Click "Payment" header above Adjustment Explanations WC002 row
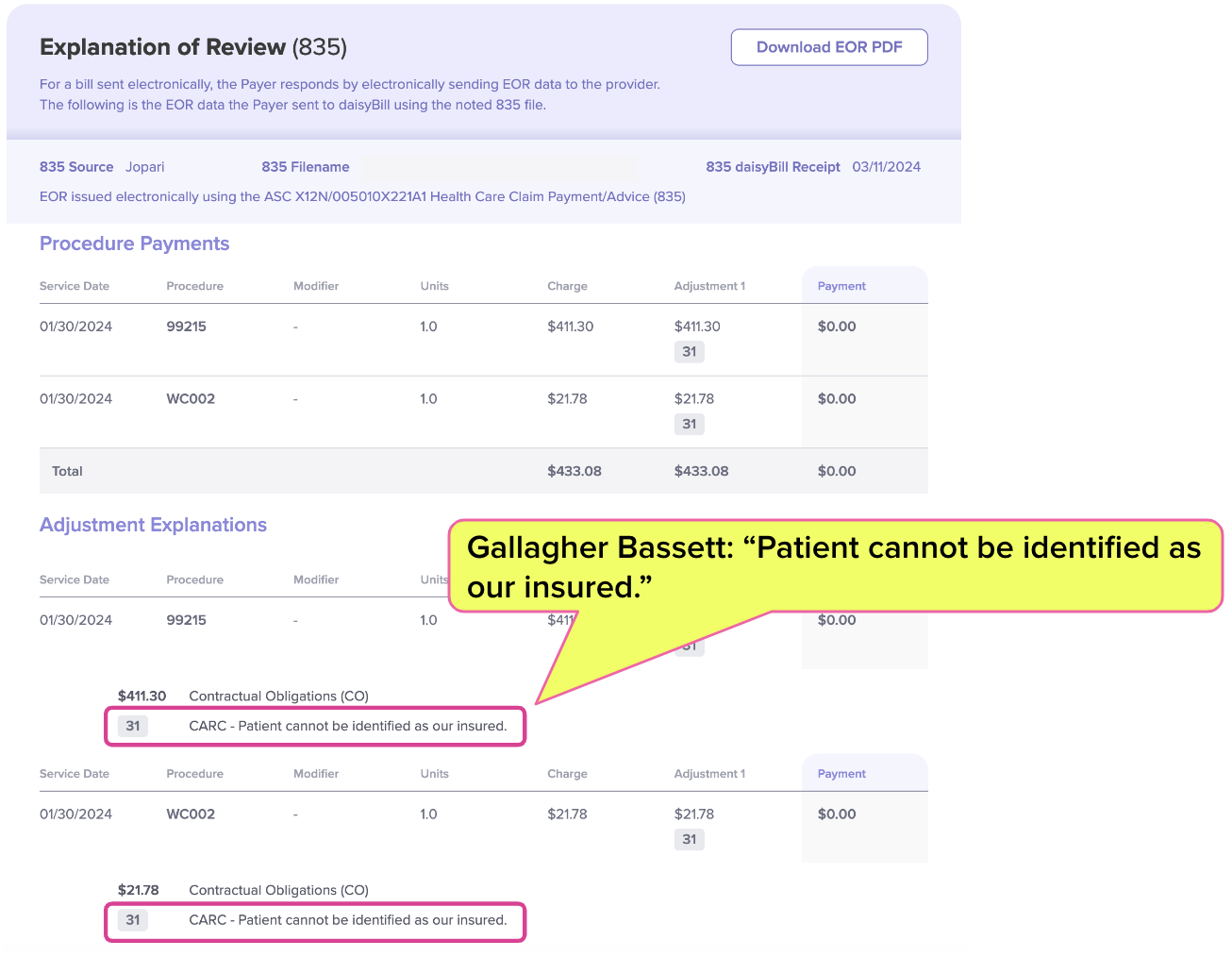This screenshot has height=957, width=1232. pyautogui.click(x=841, y=774)
